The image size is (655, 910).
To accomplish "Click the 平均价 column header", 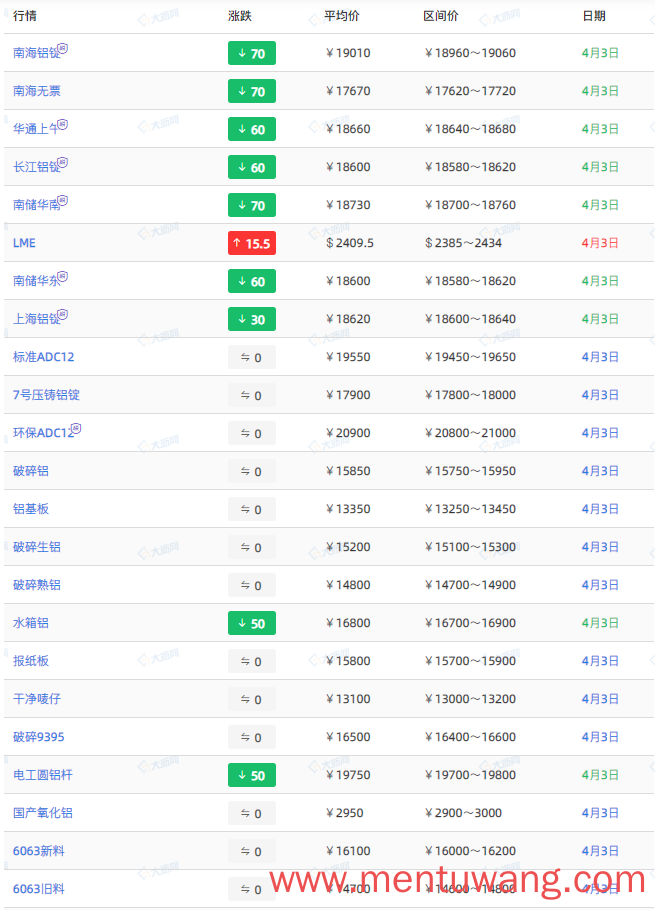I will (342, 16).
